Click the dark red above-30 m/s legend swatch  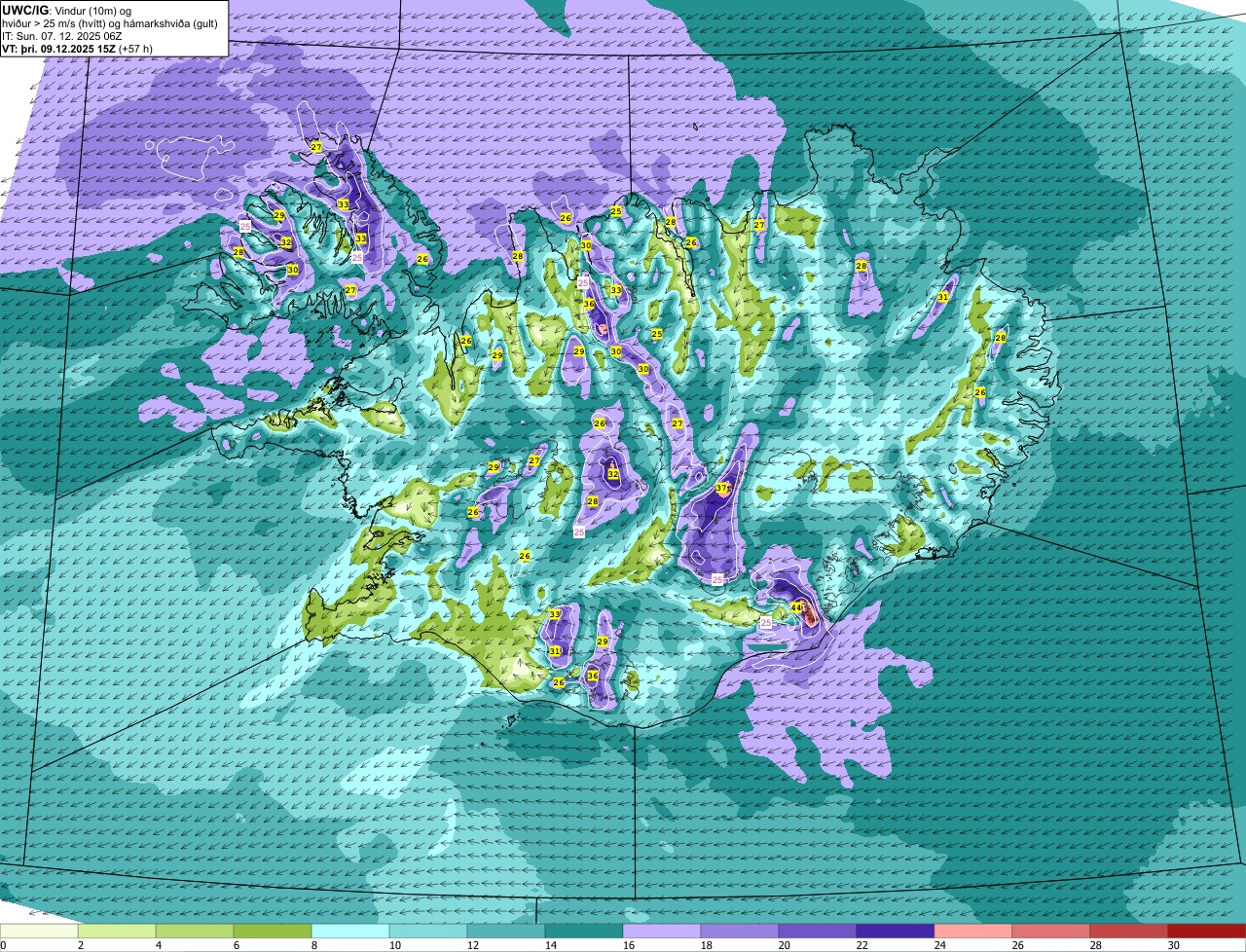pyautogui.click(x=1207, y=932)
